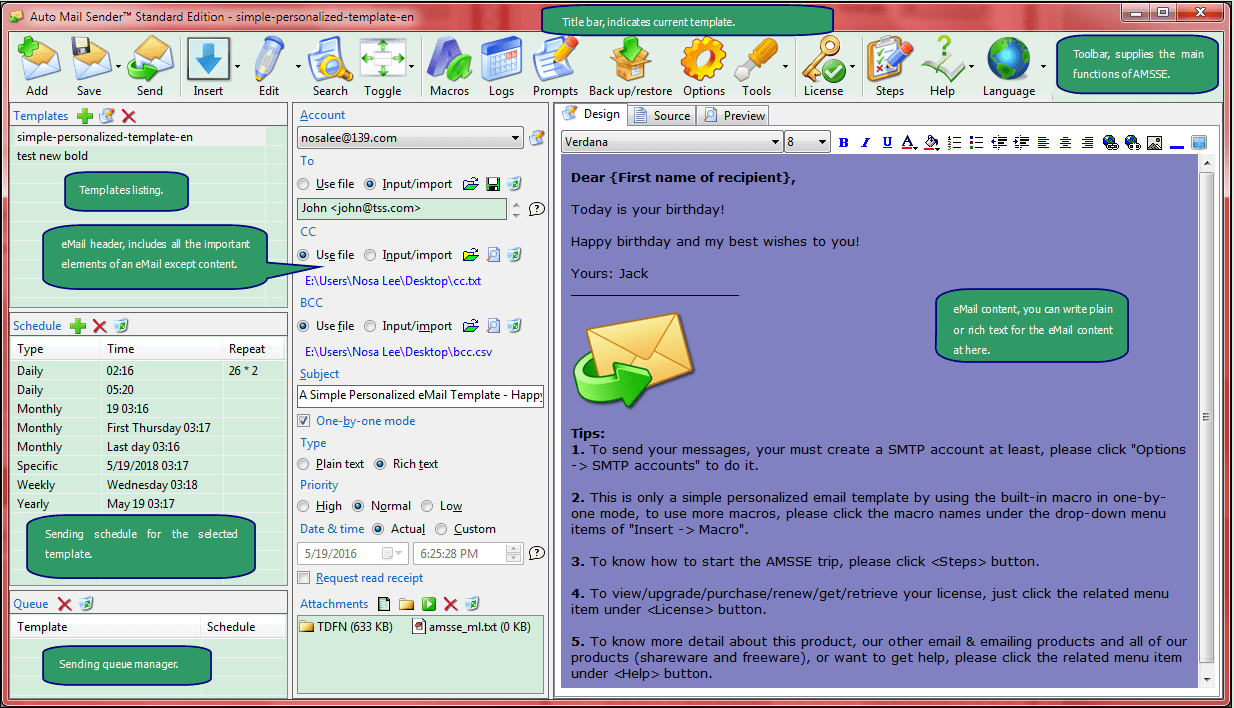Select Input/import radio in BCC section

(x=370, y=326)
